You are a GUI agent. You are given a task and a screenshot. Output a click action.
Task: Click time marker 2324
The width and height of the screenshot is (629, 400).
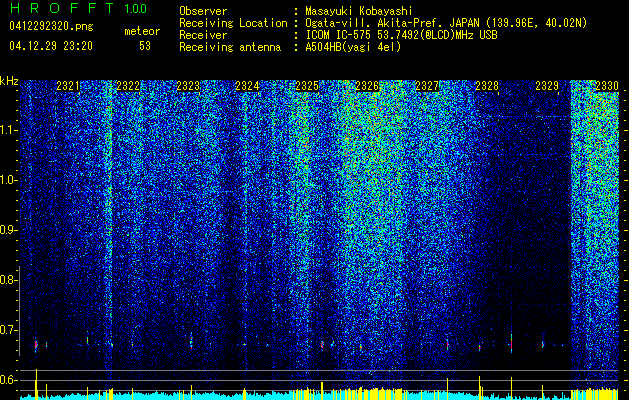pyautogui.click(x=248, y=86)
